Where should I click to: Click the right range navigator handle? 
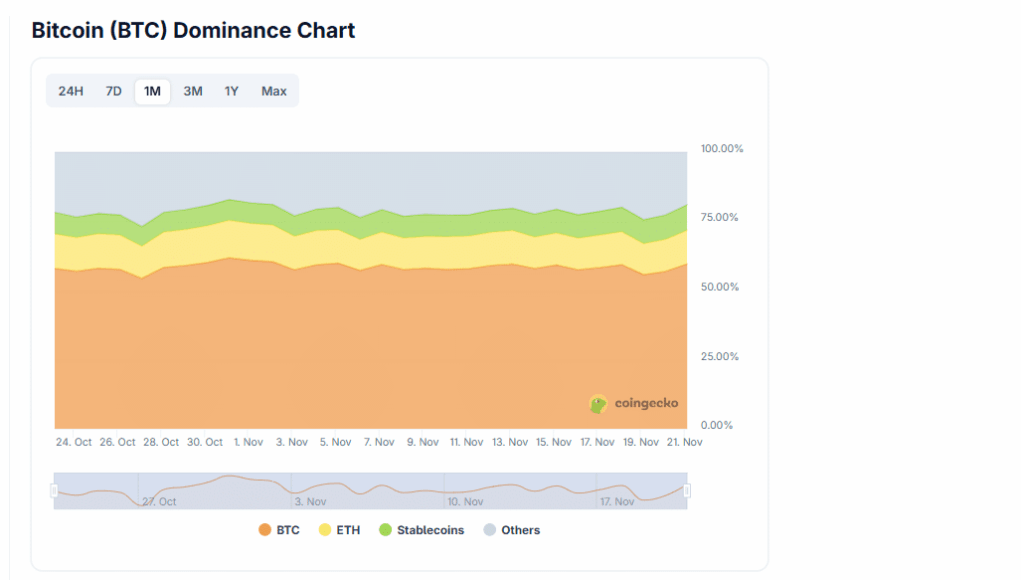click(x=687, y=490)
